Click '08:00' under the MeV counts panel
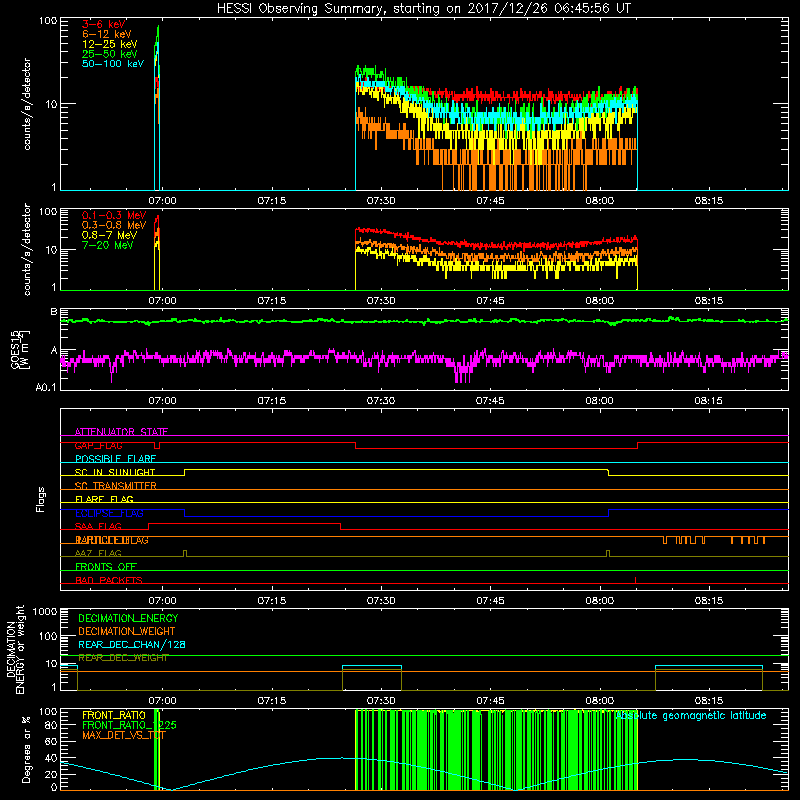 coord(599,301)
